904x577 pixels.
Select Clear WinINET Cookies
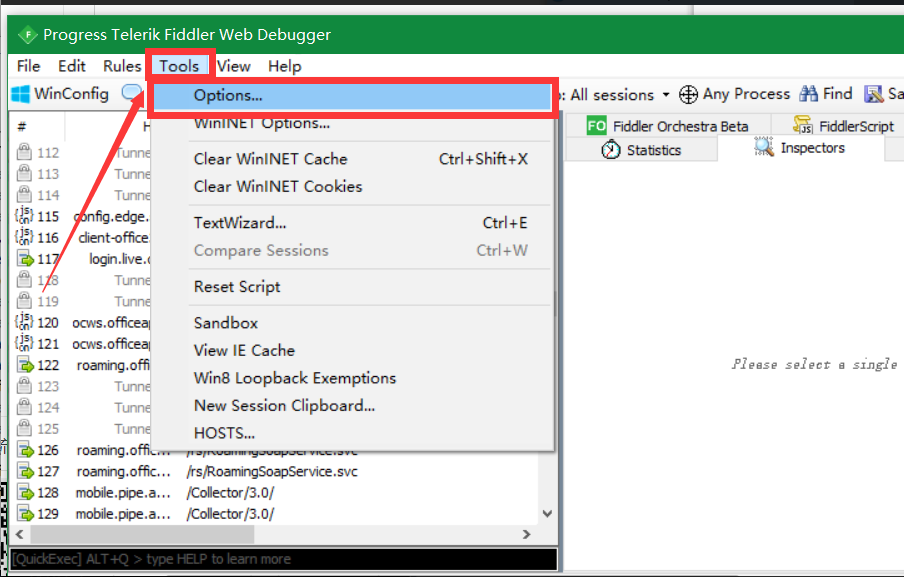(352, 187)
